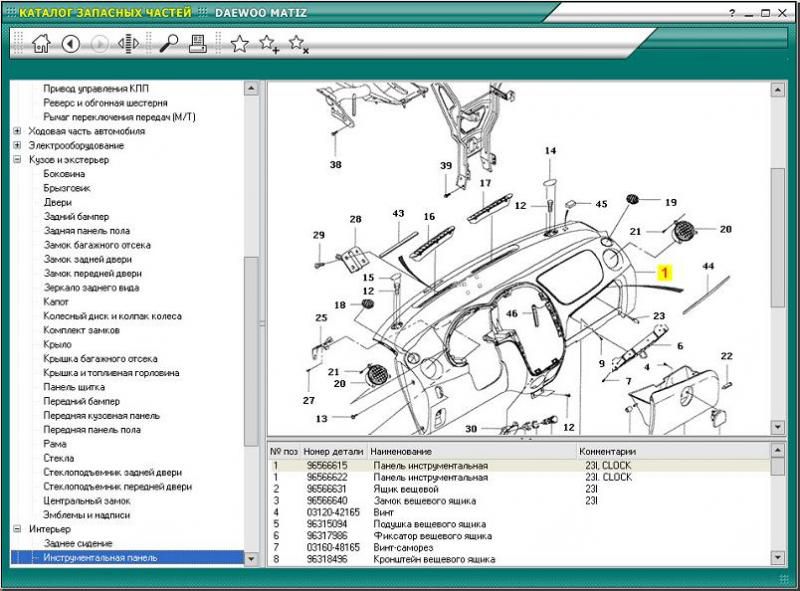Expand the Электрооборудование tree node
800x591 pixels.
coord(17,145)
